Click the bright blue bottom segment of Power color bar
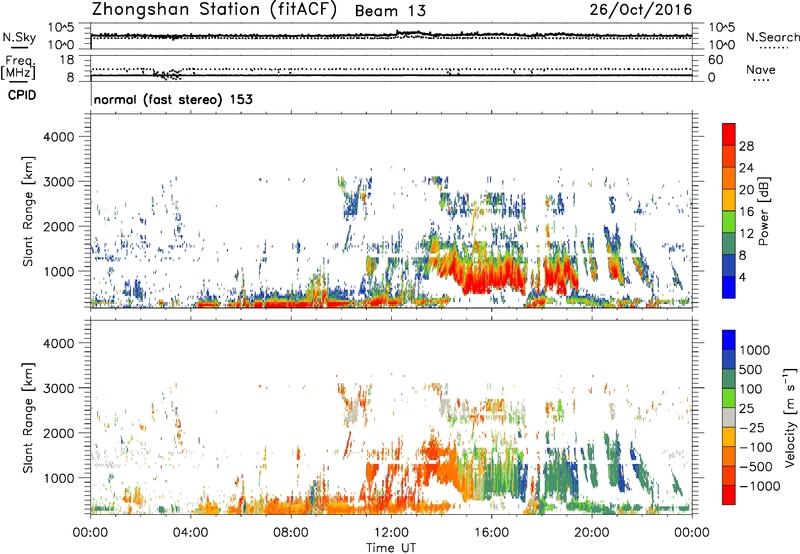Screen dimensions: 800x554 pyautogui.click(x=729, y=288)
